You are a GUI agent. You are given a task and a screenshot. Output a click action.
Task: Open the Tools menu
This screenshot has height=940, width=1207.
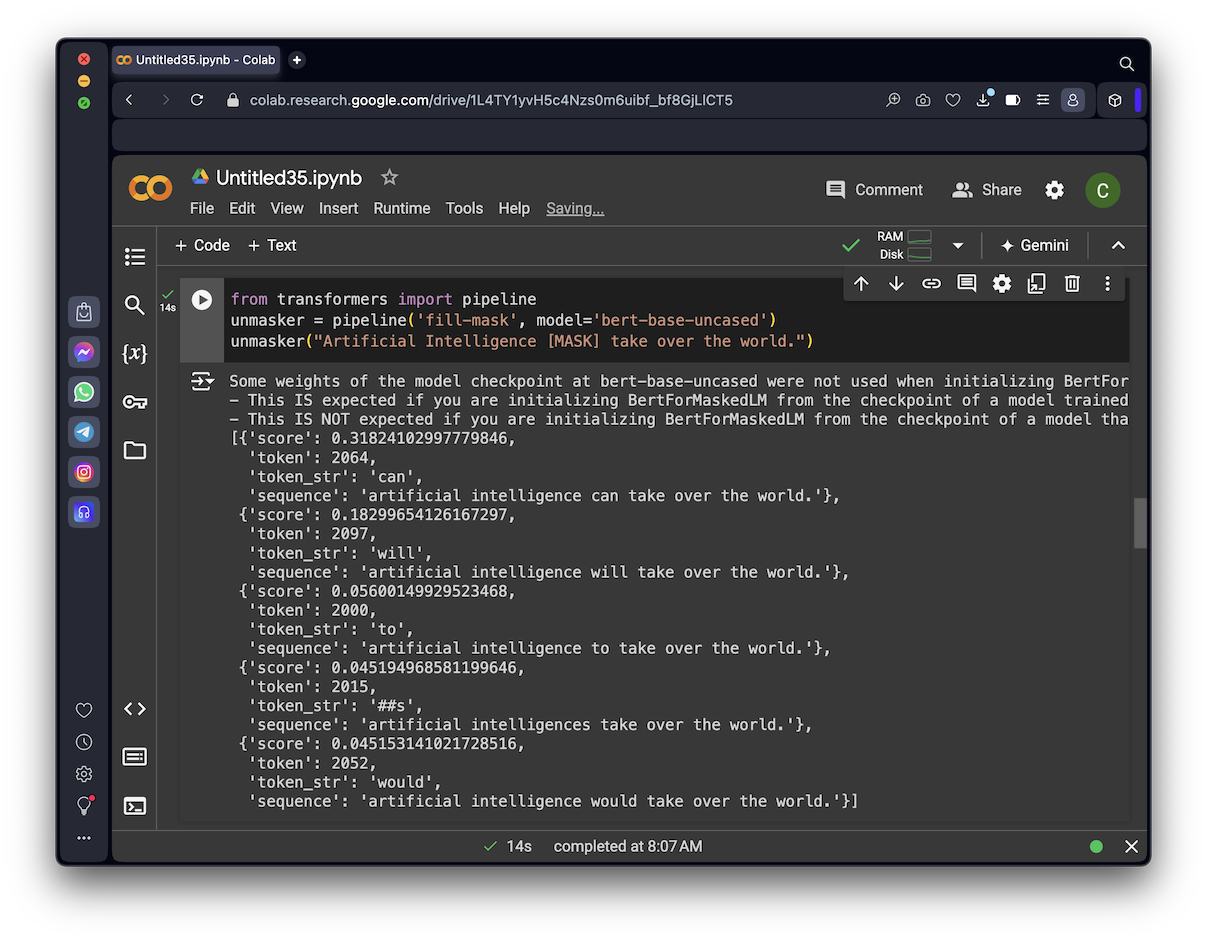coord(464,208)
